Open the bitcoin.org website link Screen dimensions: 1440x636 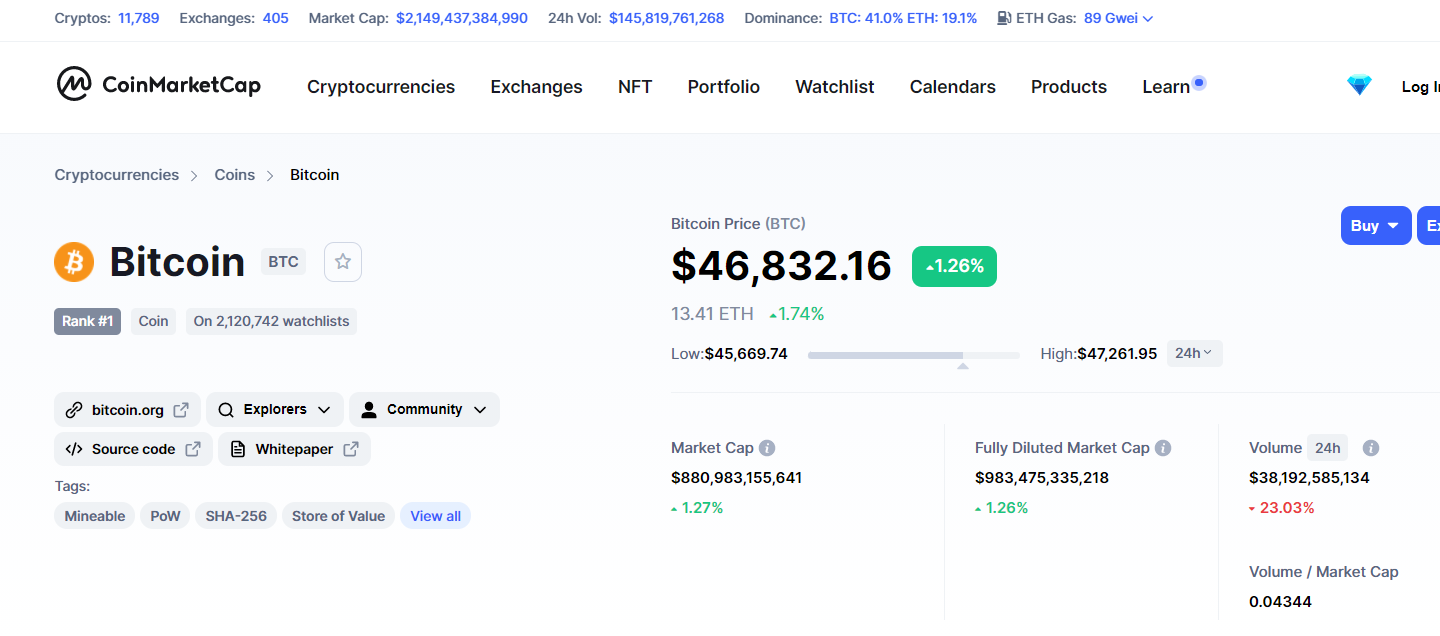pos(127,410)
